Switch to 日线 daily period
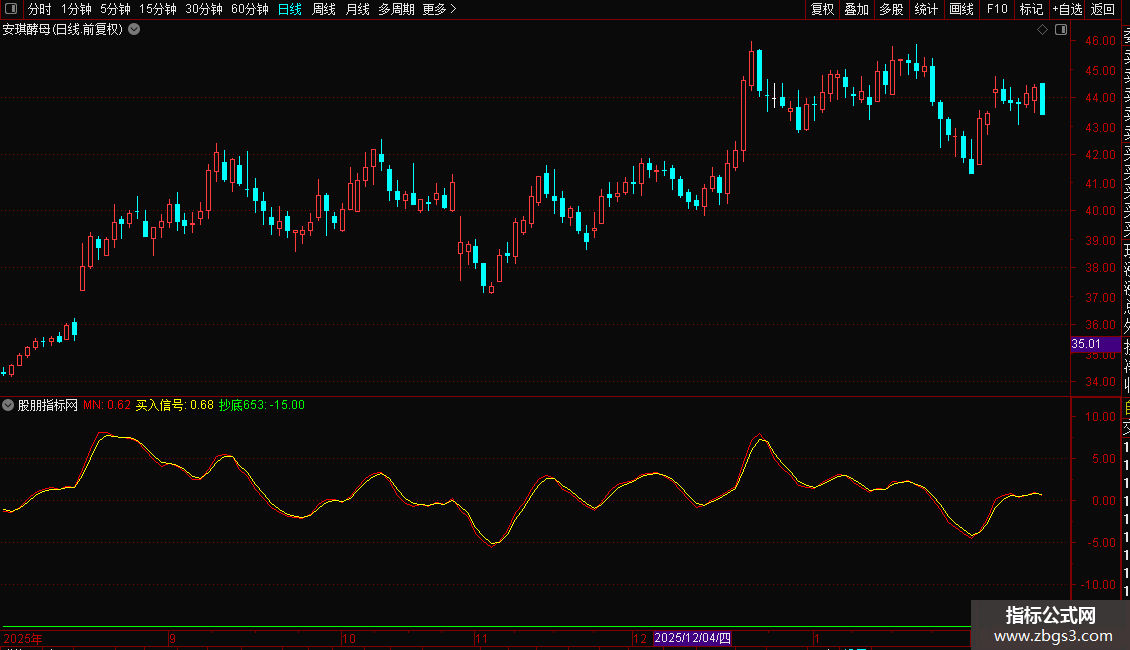This screenshot has width=1130, height=650. [x=290, y=9]
